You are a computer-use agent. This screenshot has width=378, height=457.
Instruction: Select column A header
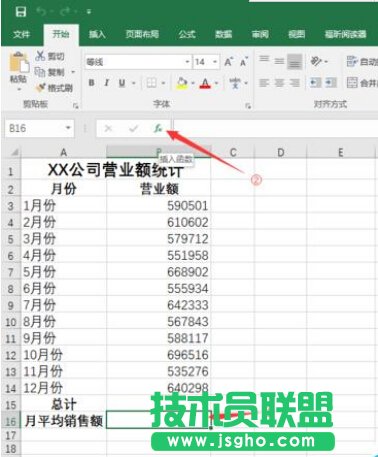click(63, 153)
